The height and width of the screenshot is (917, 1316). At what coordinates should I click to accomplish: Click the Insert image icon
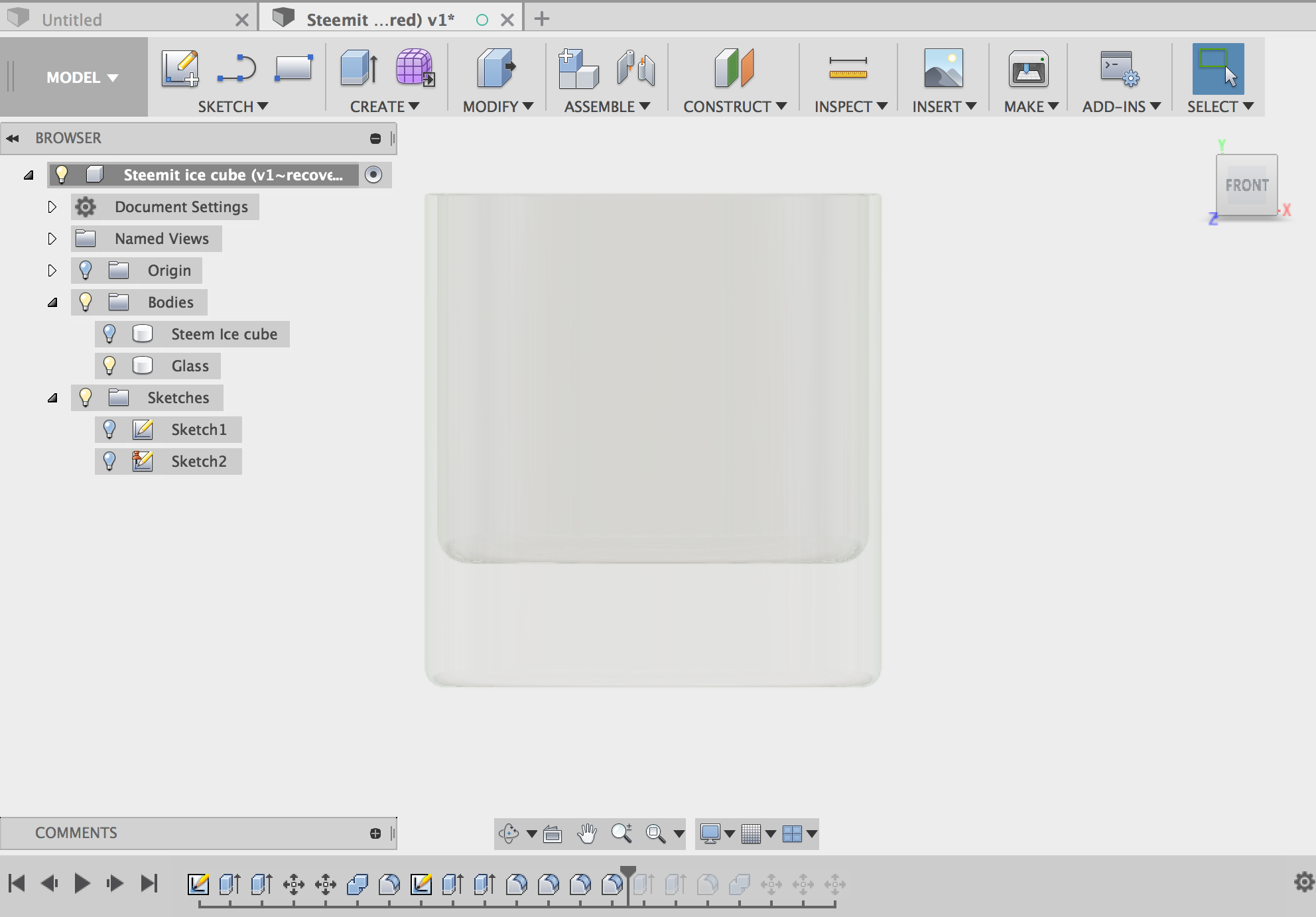944,68
